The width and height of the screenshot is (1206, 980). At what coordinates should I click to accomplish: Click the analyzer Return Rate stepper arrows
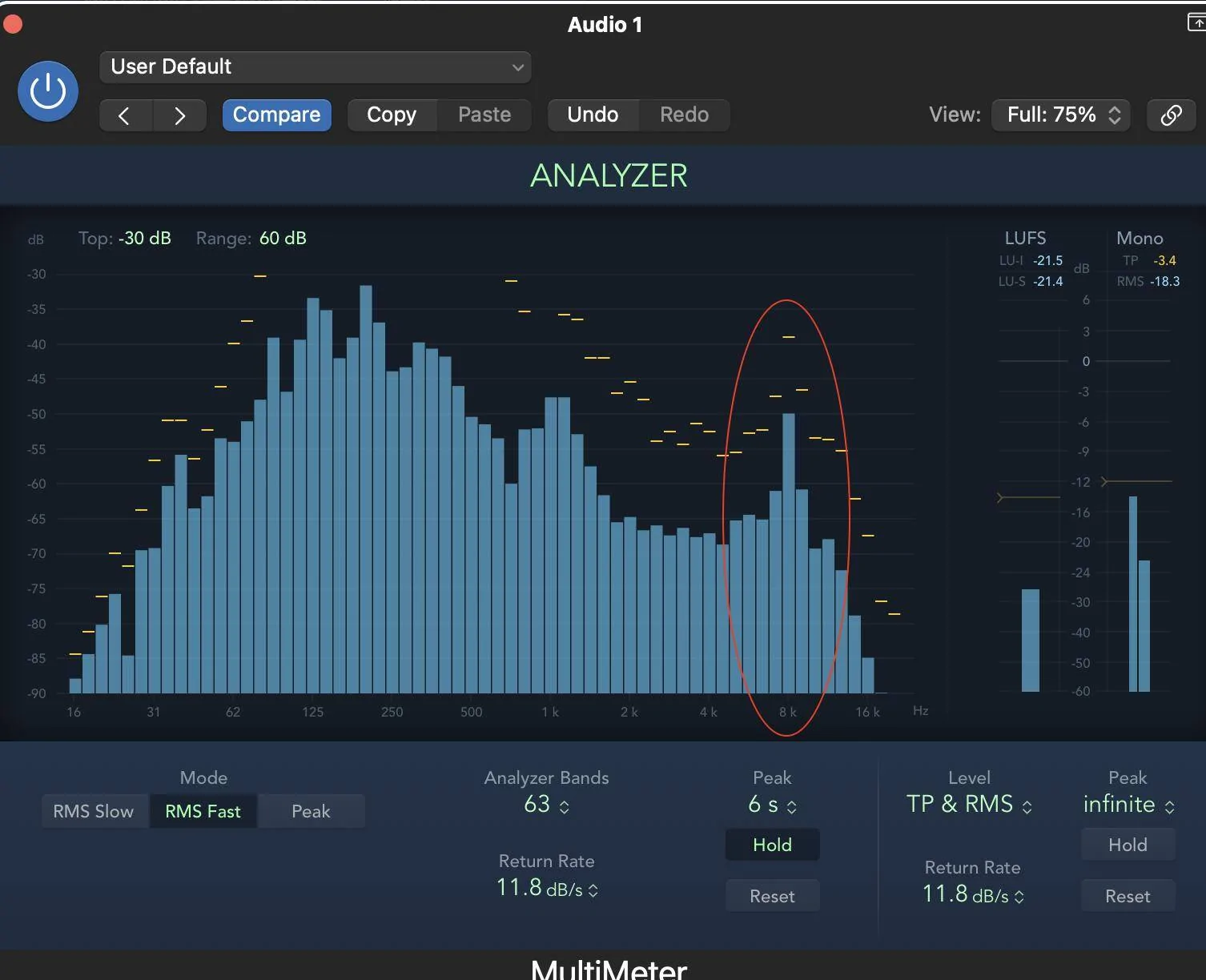(593, 890)
